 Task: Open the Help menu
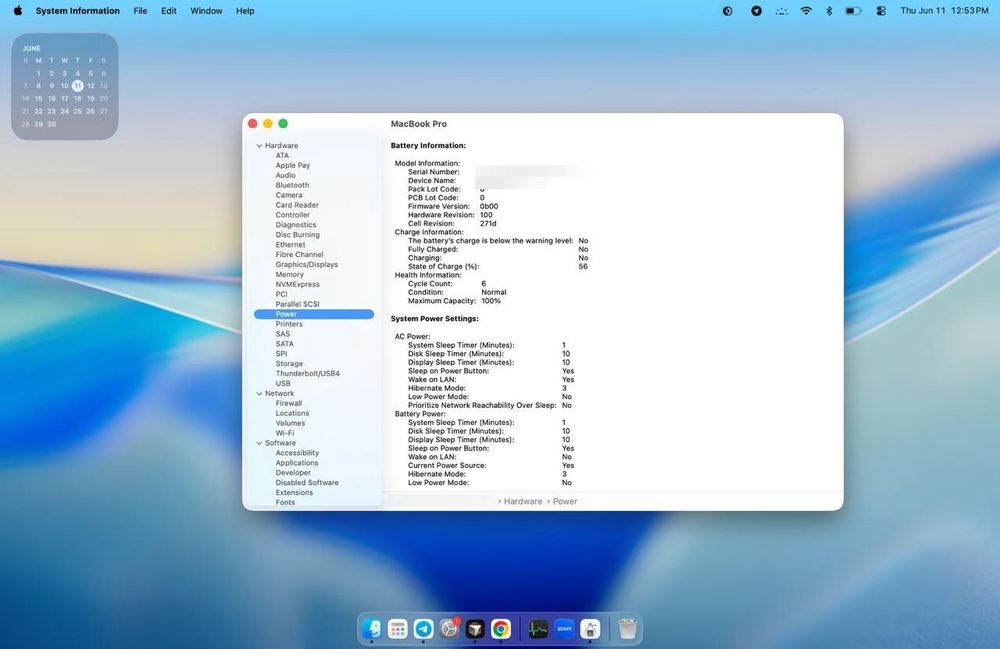pyautogui.click(x=245, y=11)
